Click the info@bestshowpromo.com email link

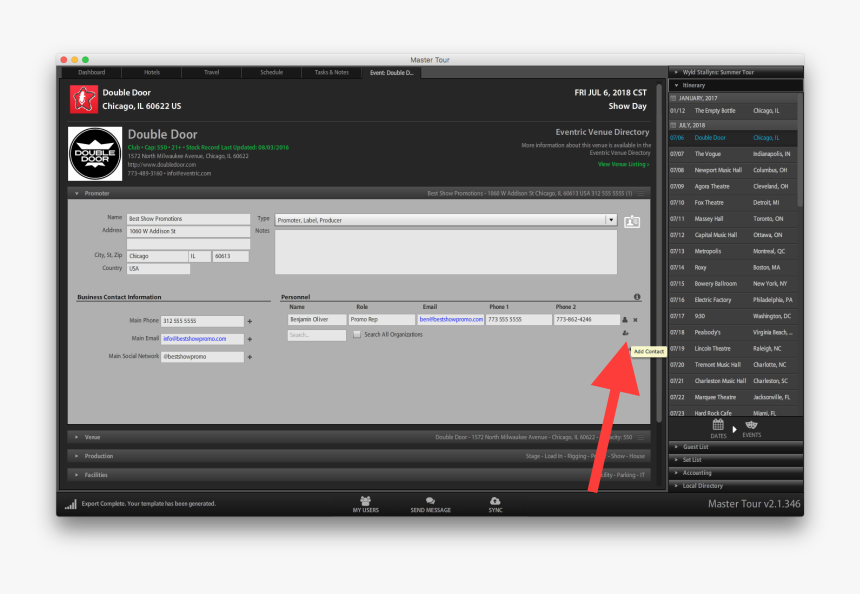point(194,339)
